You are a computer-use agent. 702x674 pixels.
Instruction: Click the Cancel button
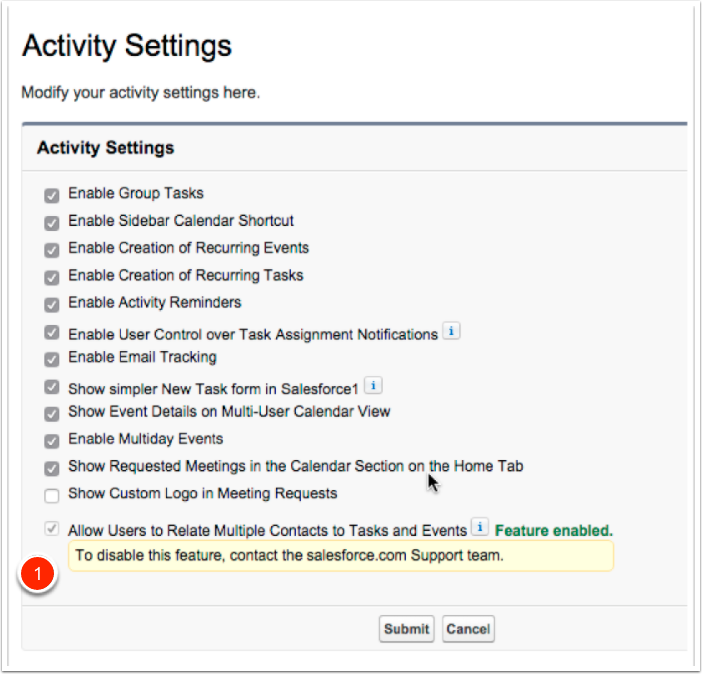(468, 629)
